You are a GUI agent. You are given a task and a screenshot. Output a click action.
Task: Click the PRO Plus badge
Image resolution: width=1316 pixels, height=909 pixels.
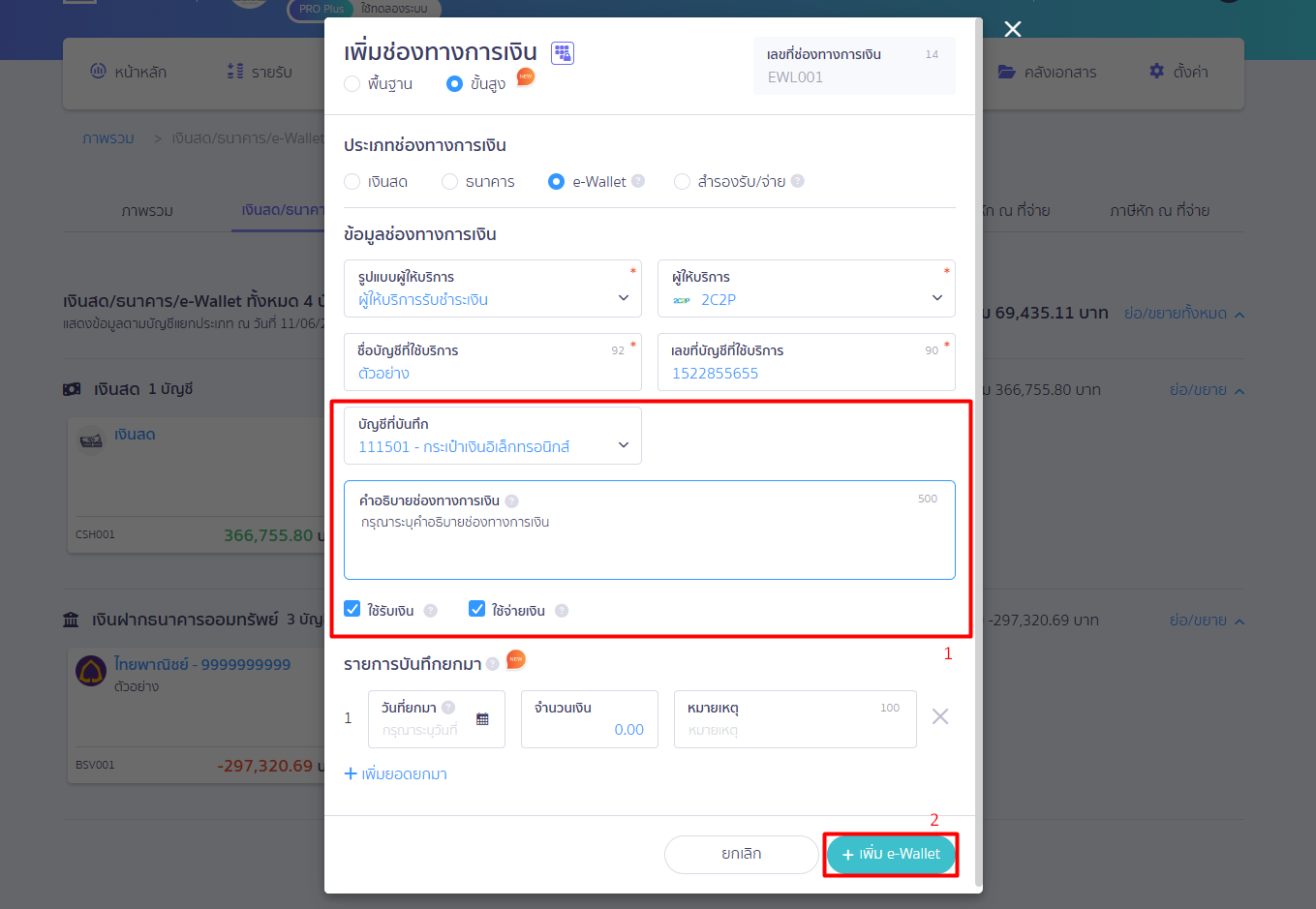pos(321,9)
